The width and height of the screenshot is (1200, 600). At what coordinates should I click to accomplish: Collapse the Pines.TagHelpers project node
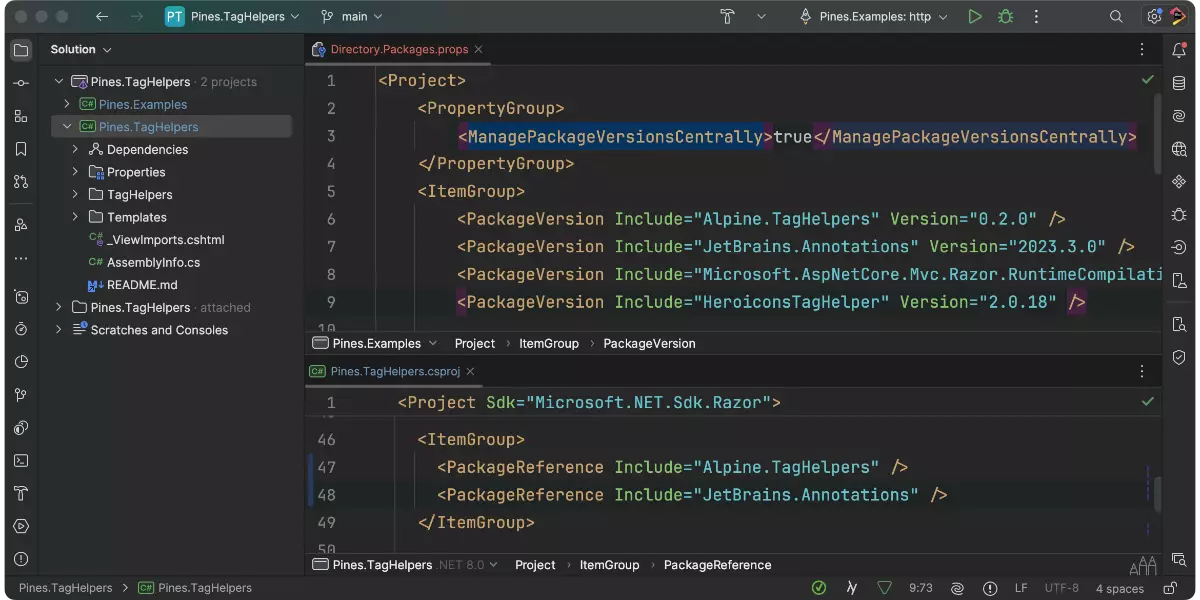(x=67, y=127)
